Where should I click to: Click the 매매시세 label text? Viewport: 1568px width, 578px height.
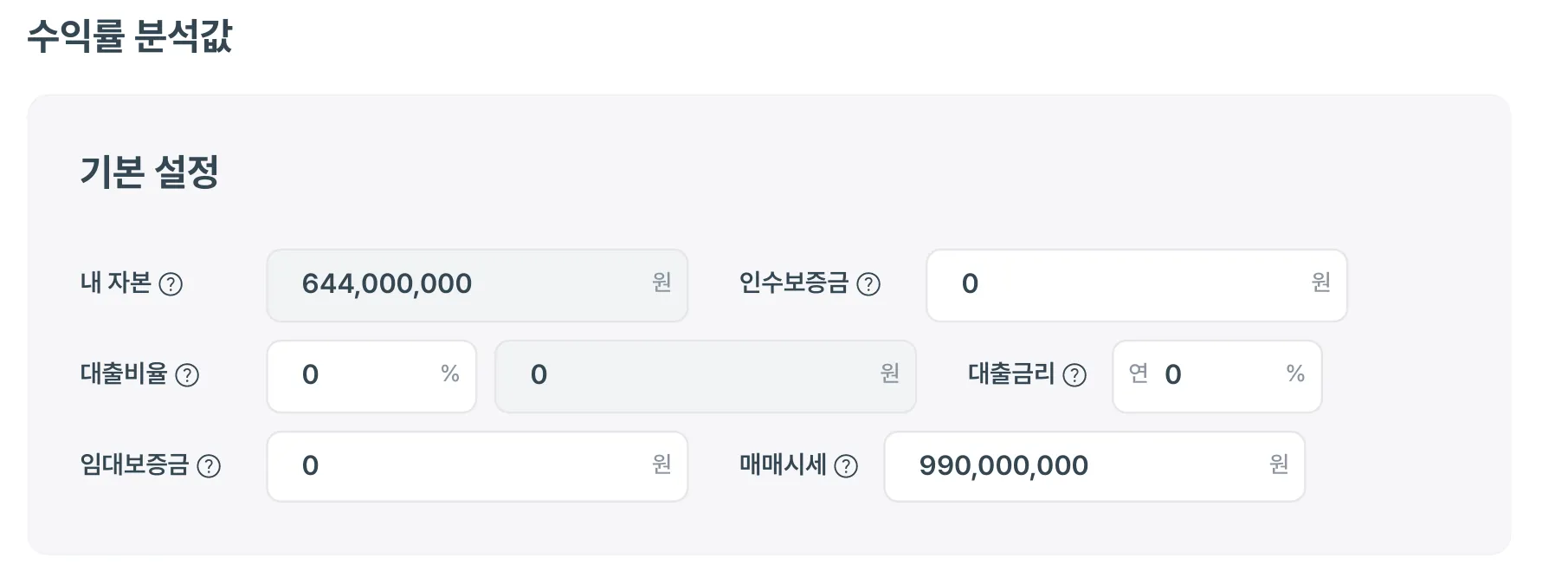pos(782,464)
